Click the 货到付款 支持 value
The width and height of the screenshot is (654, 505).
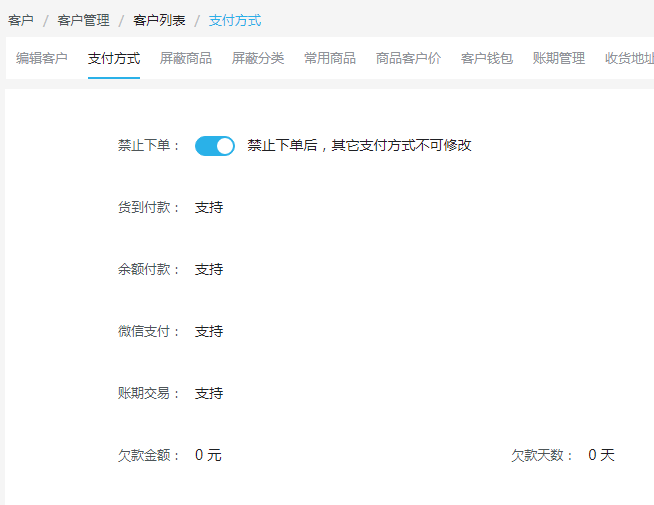tap(209, 207)
